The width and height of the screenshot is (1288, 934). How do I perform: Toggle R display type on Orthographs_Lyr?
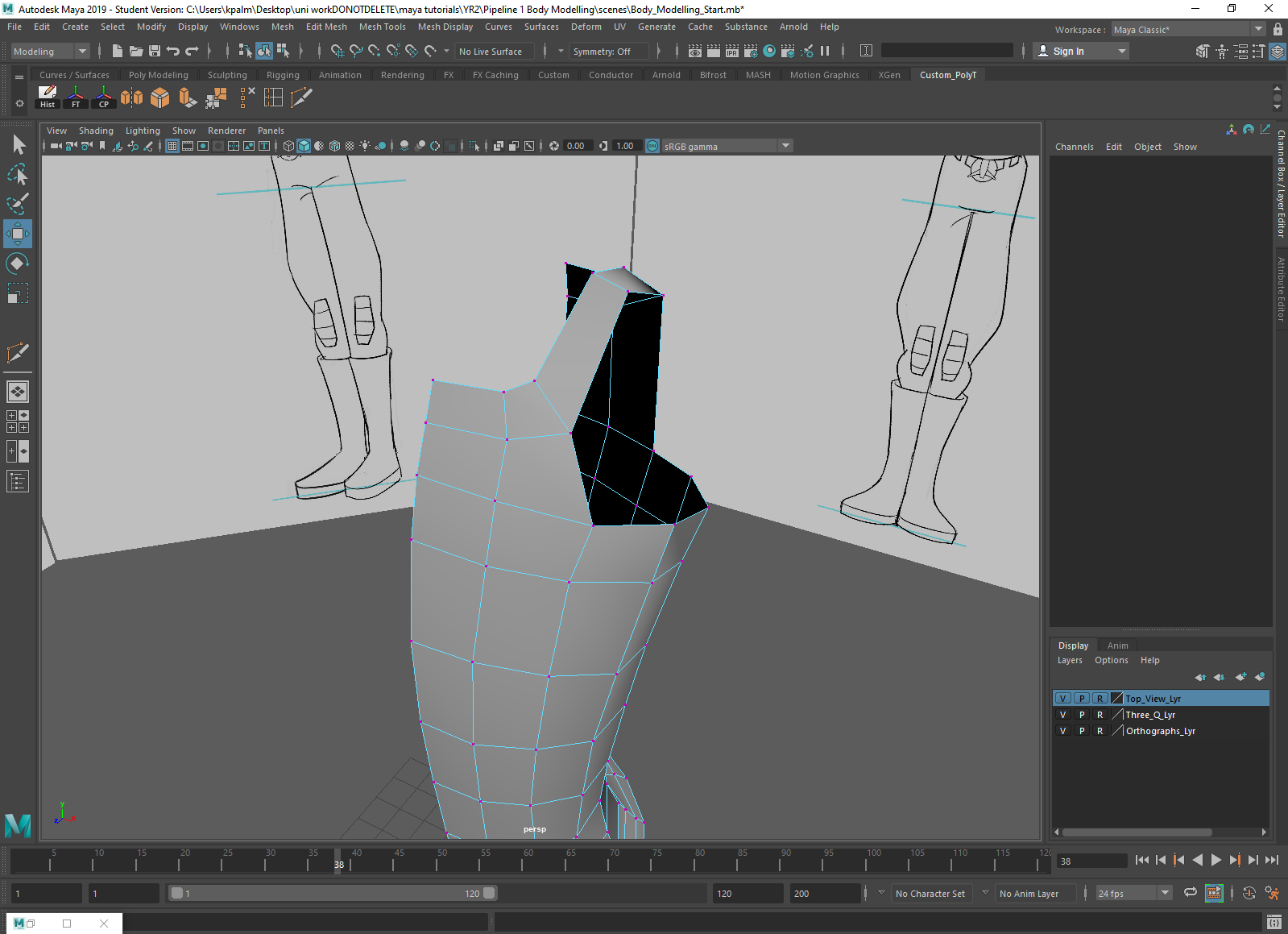click(1100, 731)
